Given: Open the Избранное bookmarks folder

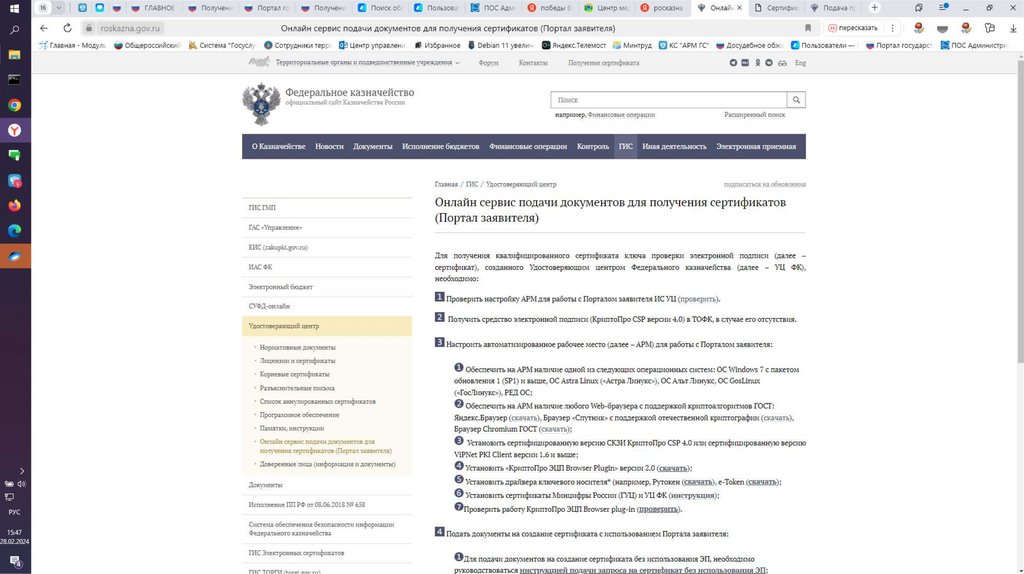Looking at the screenshot, I should [437, 45].
